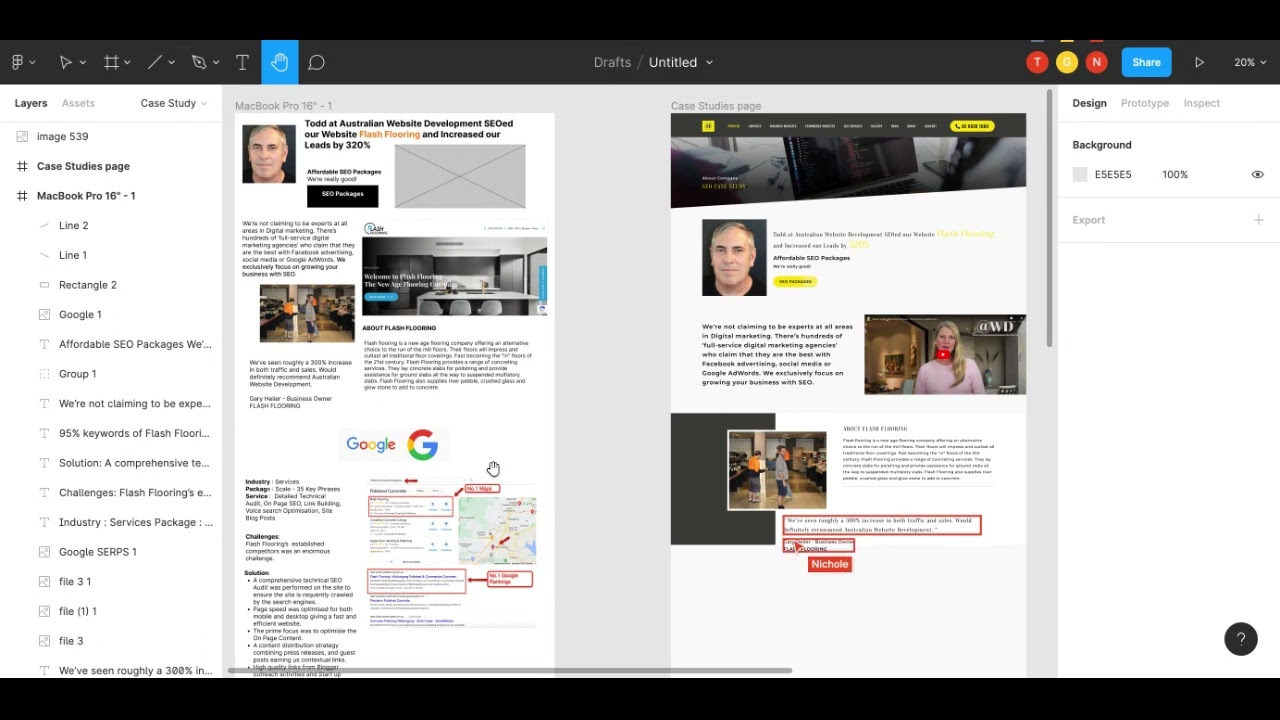1280x720 pixels.
Task: Select the Rectangle 2 layer
Action: point(111,285)
